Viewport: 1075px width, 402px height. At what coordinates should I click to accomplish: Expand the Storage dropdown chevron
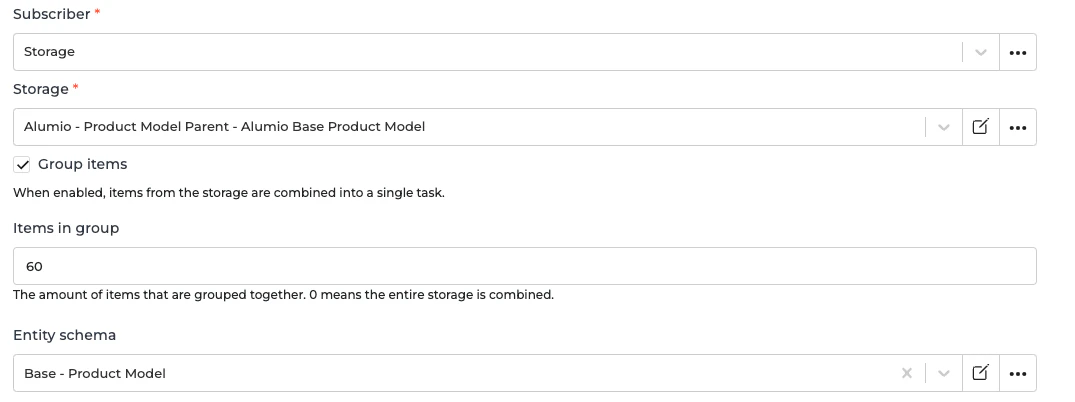coord(943,127)
